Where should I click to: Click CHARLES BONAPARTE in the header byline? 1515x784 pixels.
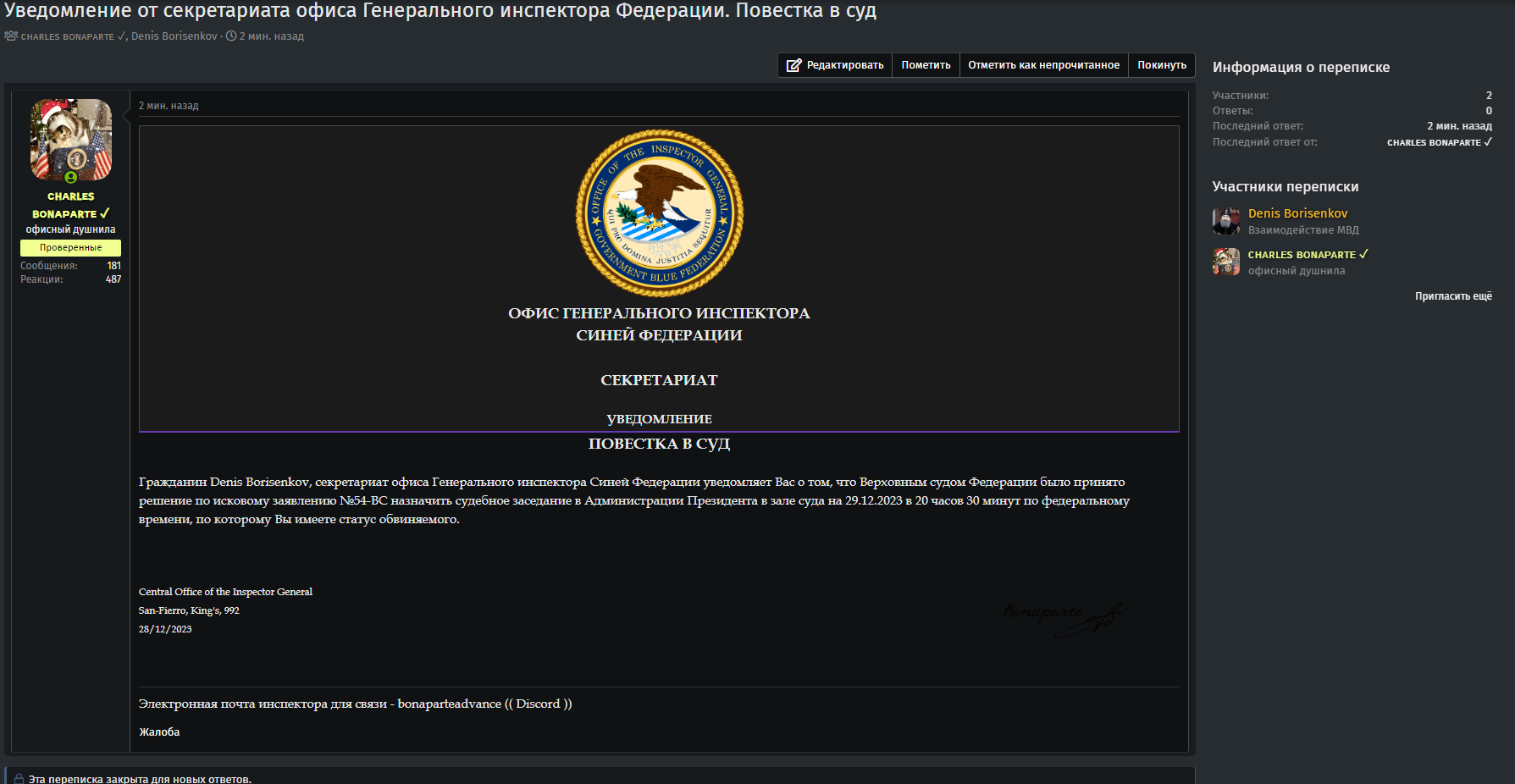pos(73,36)
